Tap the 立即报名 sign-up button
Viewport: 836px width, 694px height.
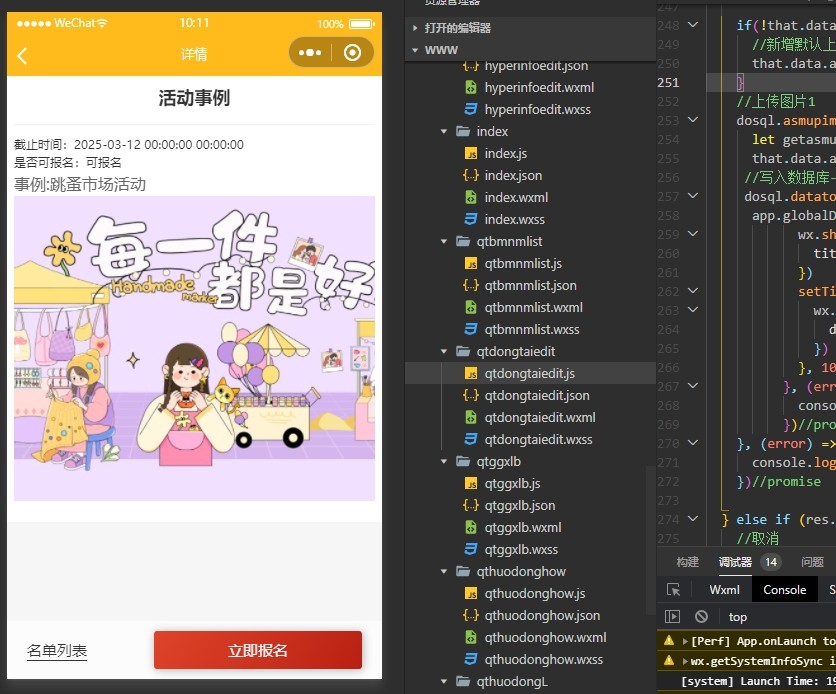258,650
